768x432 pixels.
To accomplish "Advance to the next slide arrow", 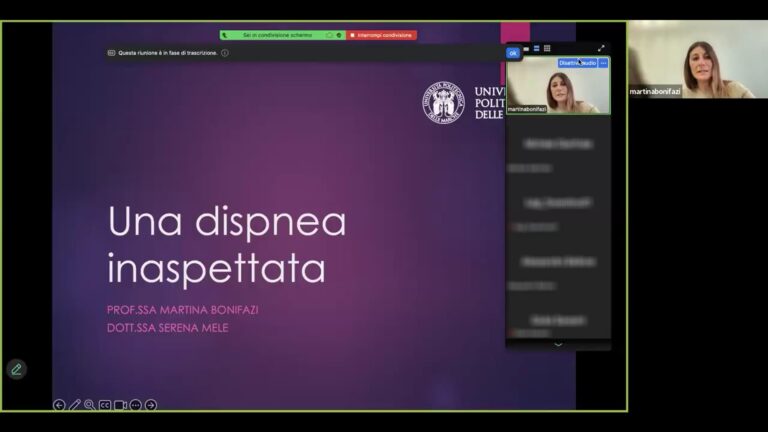I will point(151,405).
